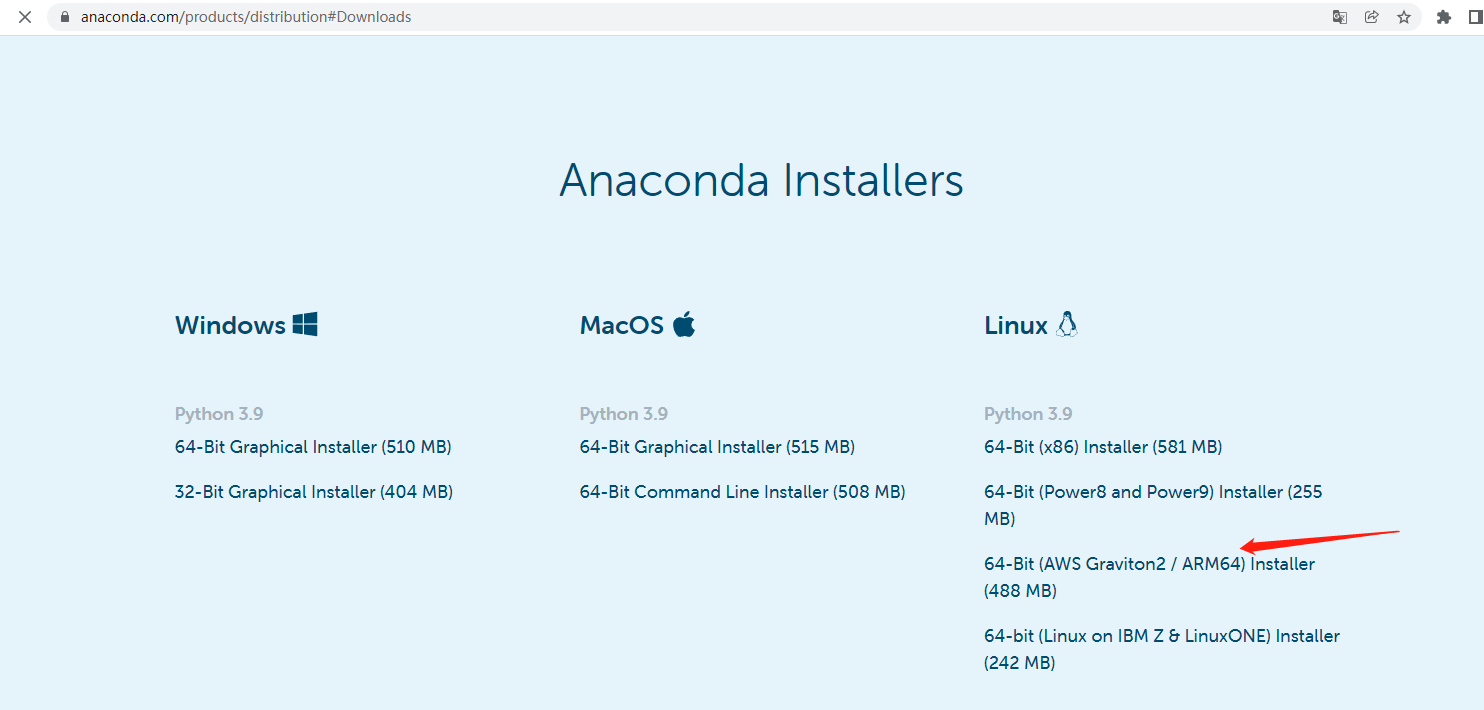This screenshot has height=710, width=1484.
Task: Download Windows 64-Bit Graphical Installer (510 MB)
Action: tap(313, 447)
